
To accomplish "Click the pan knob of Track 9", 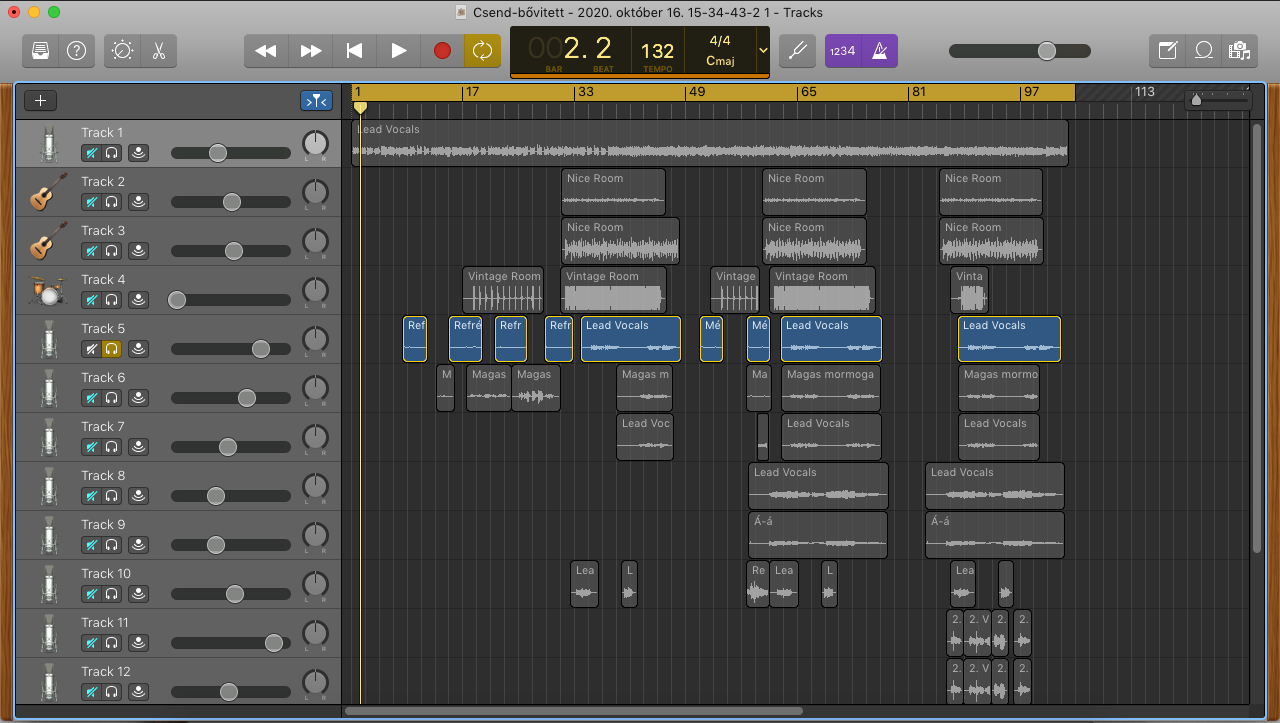I will point(315,535).
